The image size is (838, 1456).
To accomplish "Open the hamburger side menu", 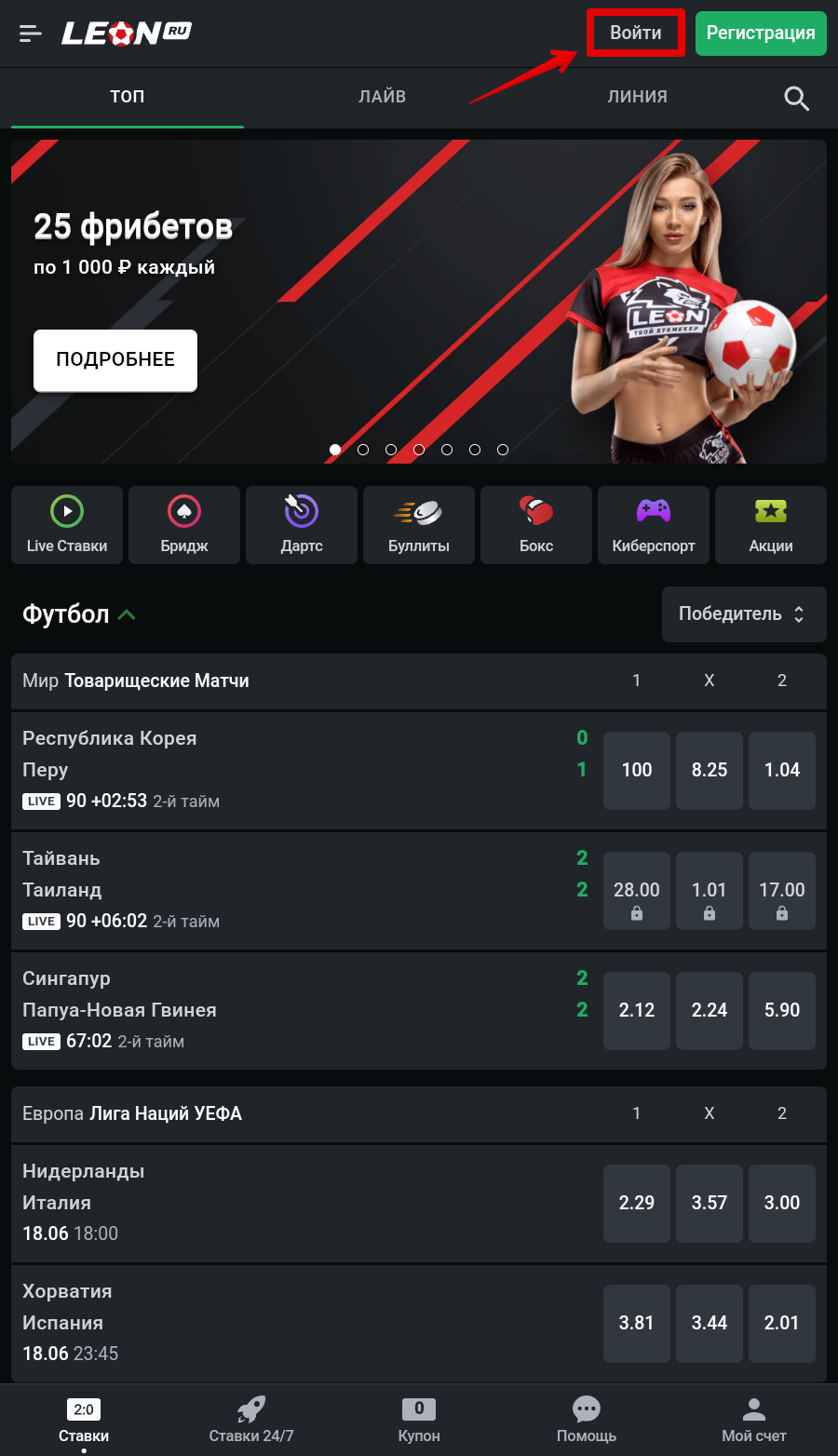I will tap(31, 34).
